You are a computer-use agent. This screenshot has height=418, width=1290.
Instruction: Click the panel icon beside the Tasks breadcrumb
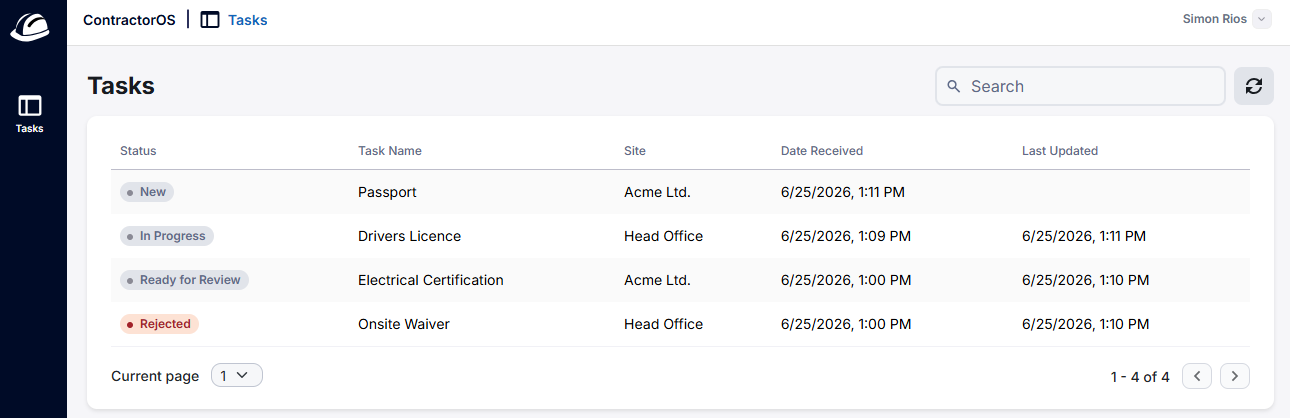click(x=210, y=19)
